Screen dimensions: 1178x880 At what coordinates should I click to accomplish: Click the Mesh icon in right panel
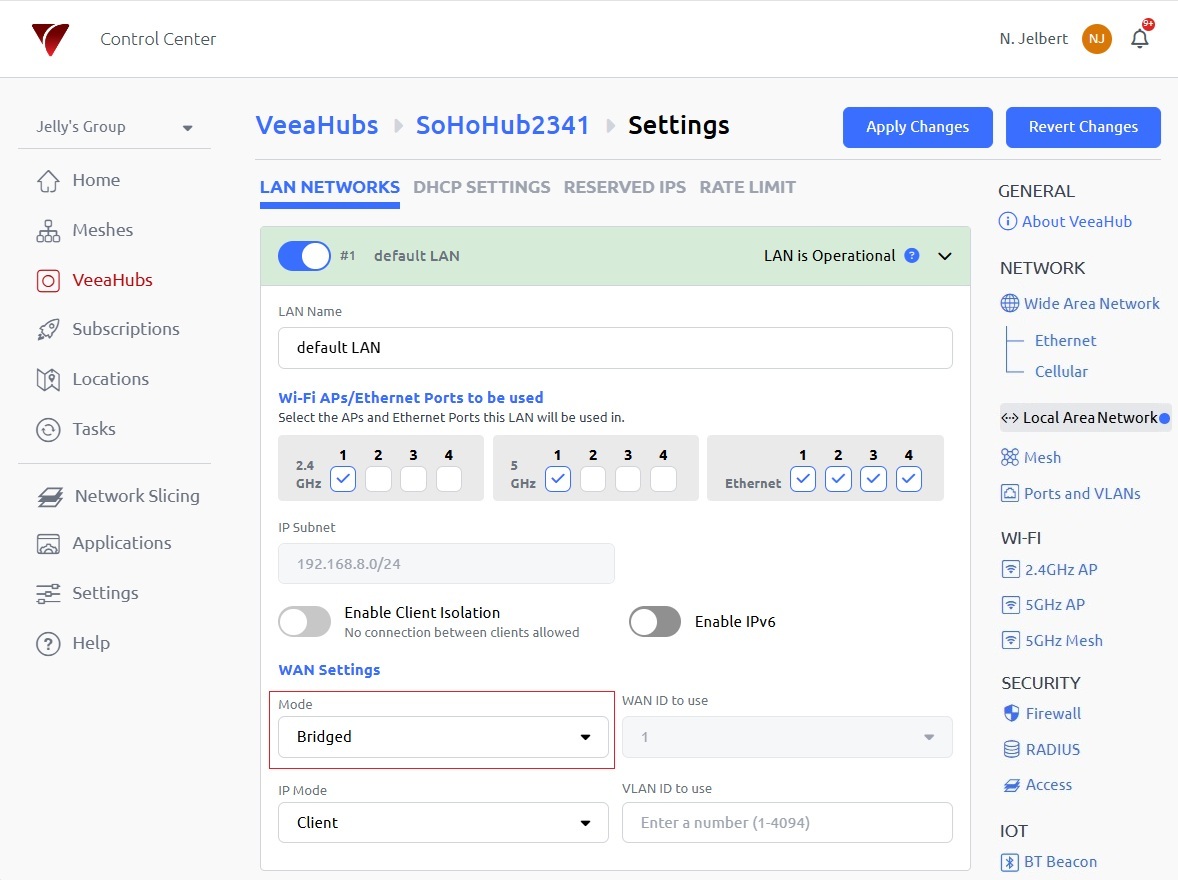click(1010, 457)
